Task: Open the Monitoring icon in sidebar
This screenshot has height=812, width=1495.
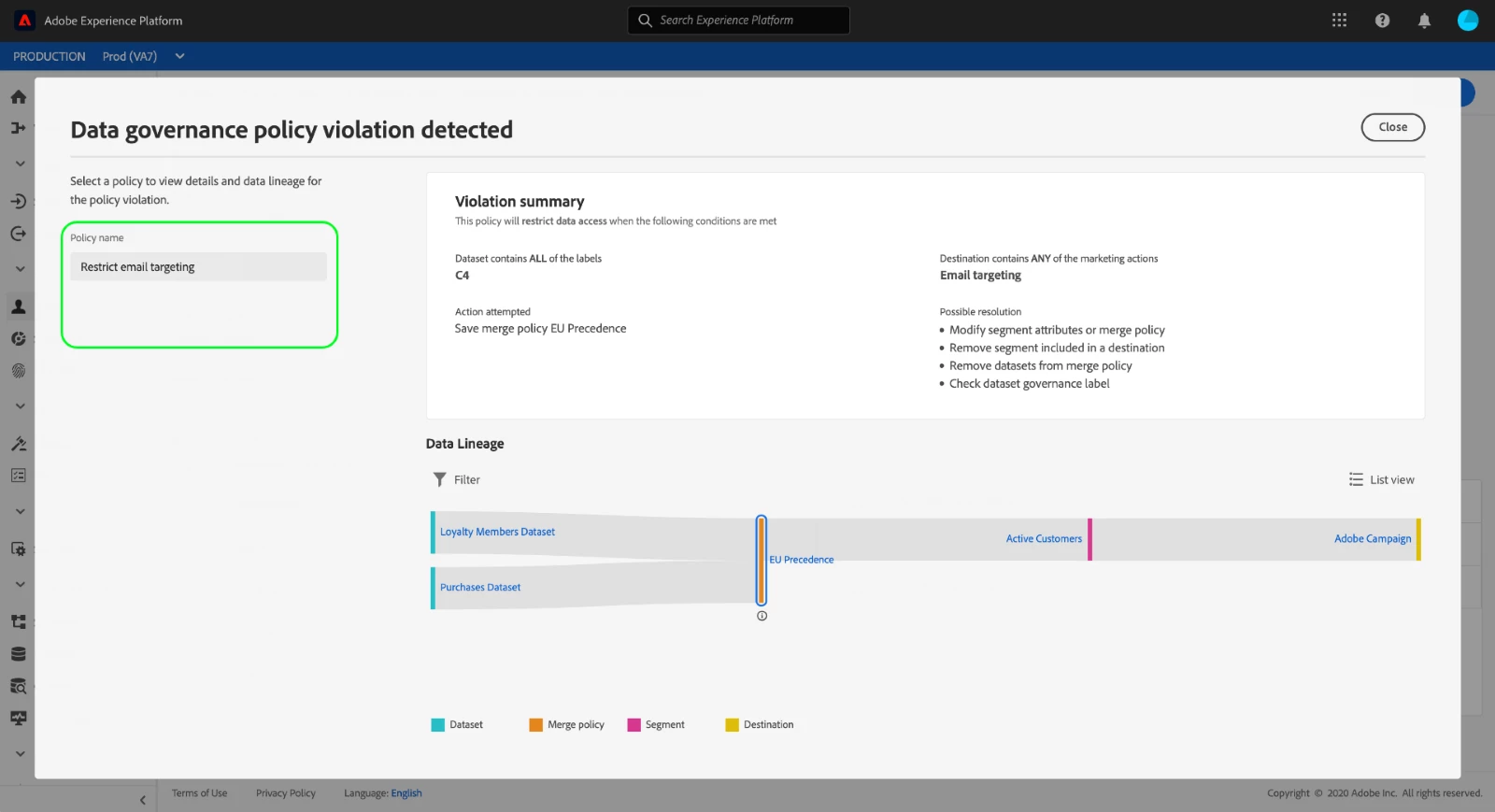Action: click(18, 718)
